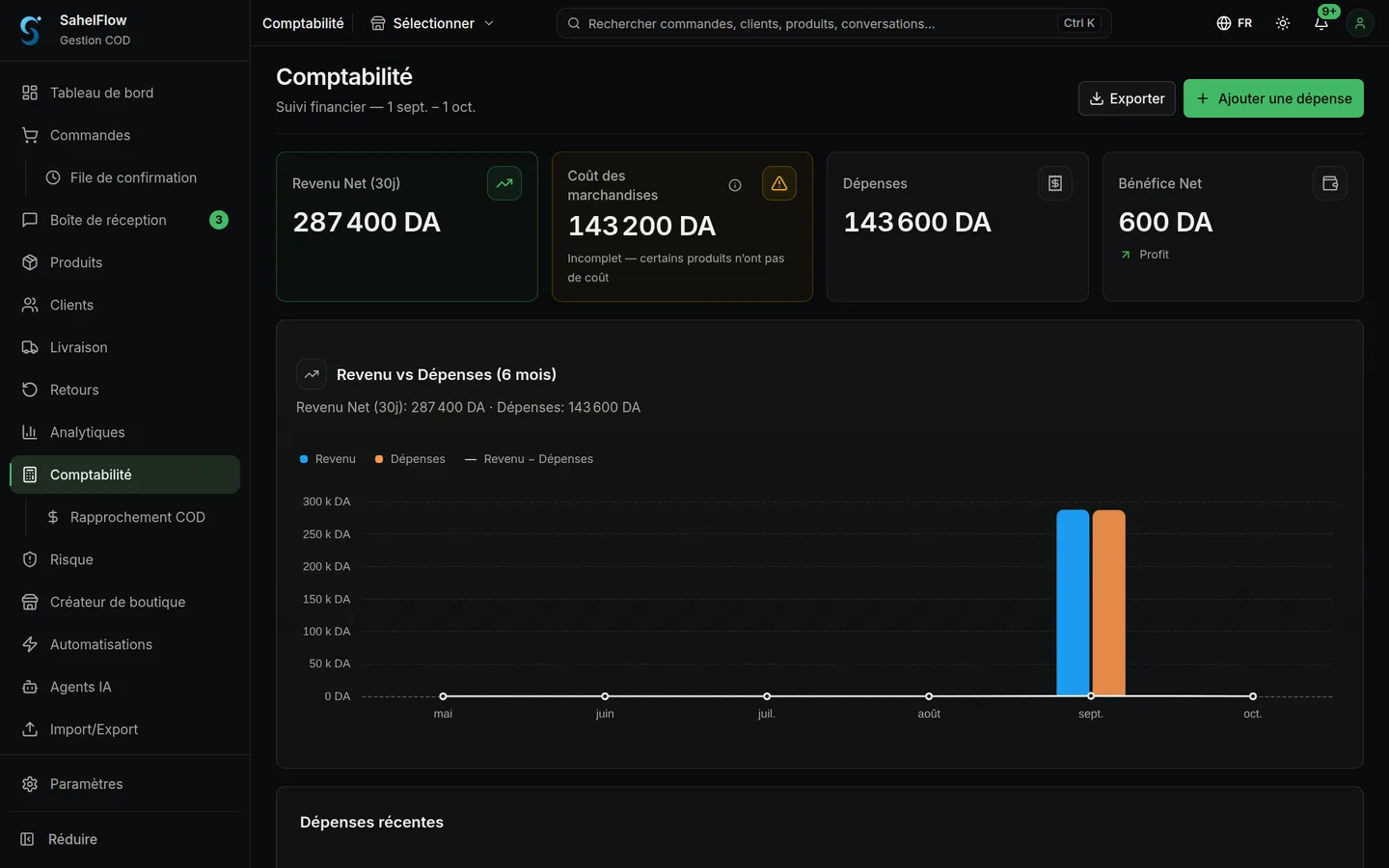The image size is (1389, 868).
Task: Open Tableau de bord
Action: 125,93
